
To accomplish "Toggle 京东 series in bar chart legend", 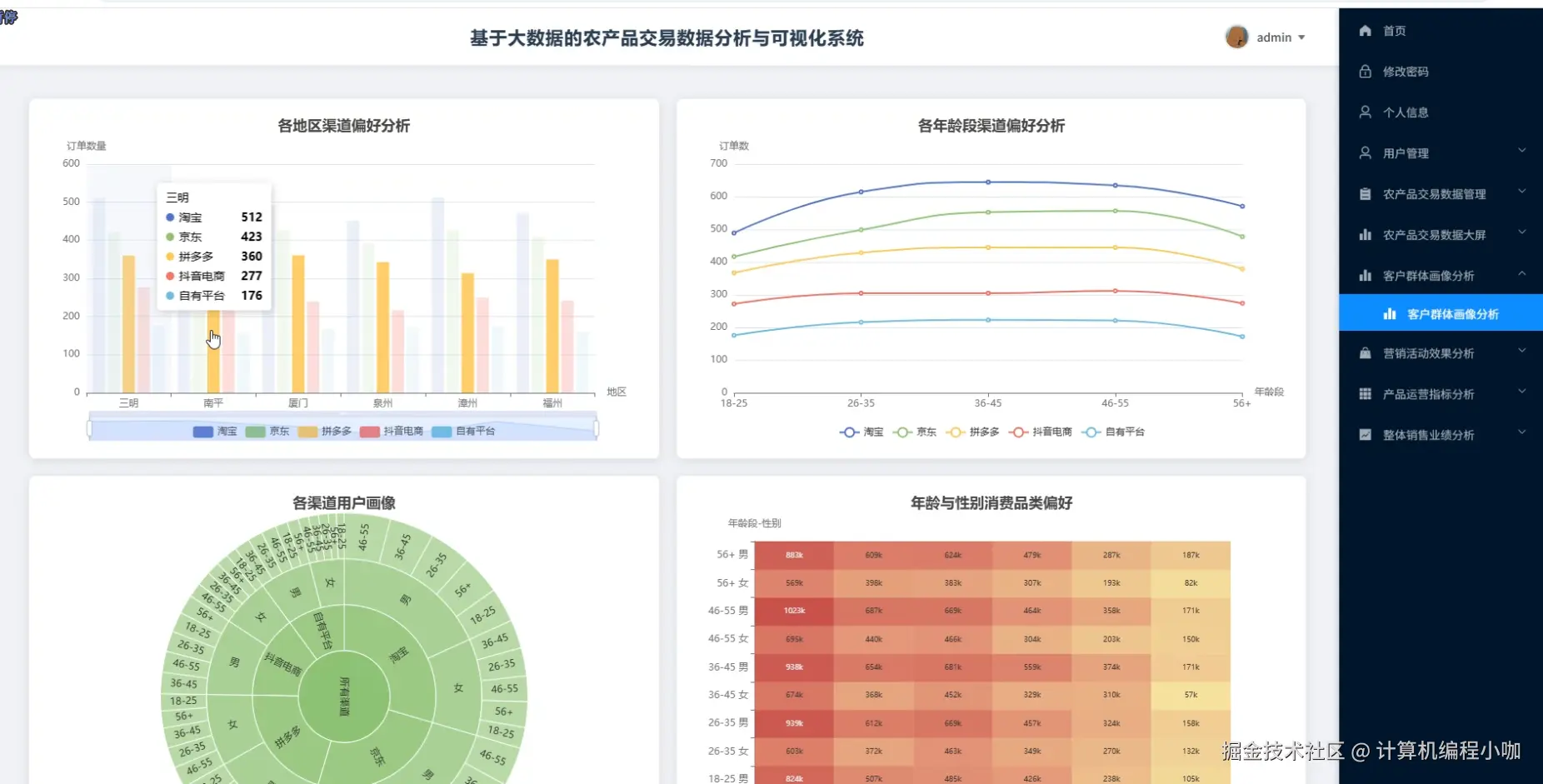I will (x=267, y=432).
